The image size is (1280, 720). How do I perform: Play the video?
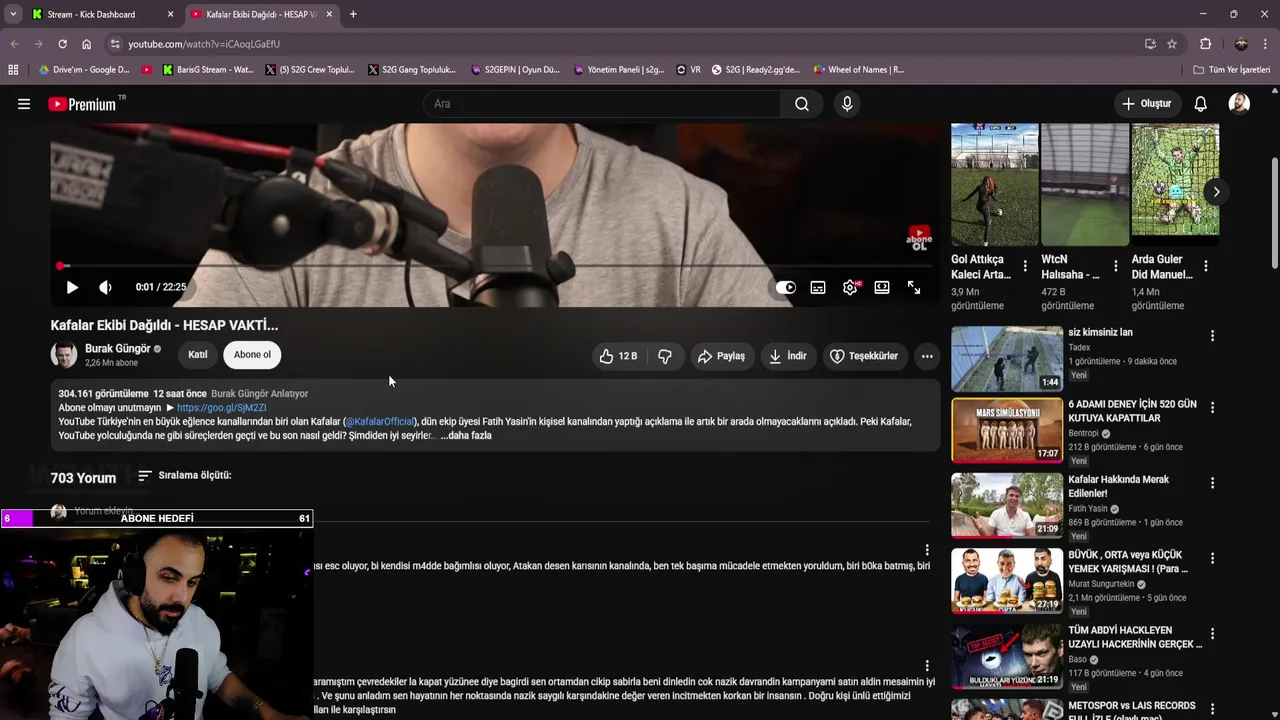click(72, 287)
